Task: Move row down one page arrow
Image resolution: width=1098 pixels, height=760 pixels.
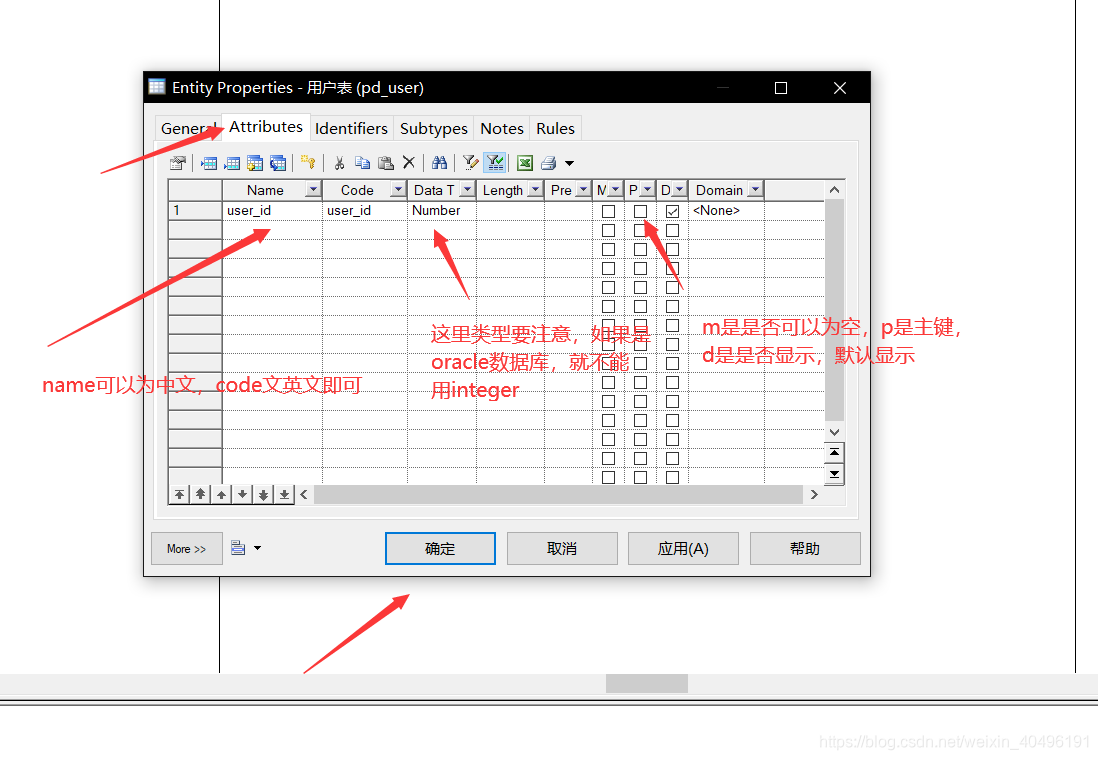Action: point(263,495)
